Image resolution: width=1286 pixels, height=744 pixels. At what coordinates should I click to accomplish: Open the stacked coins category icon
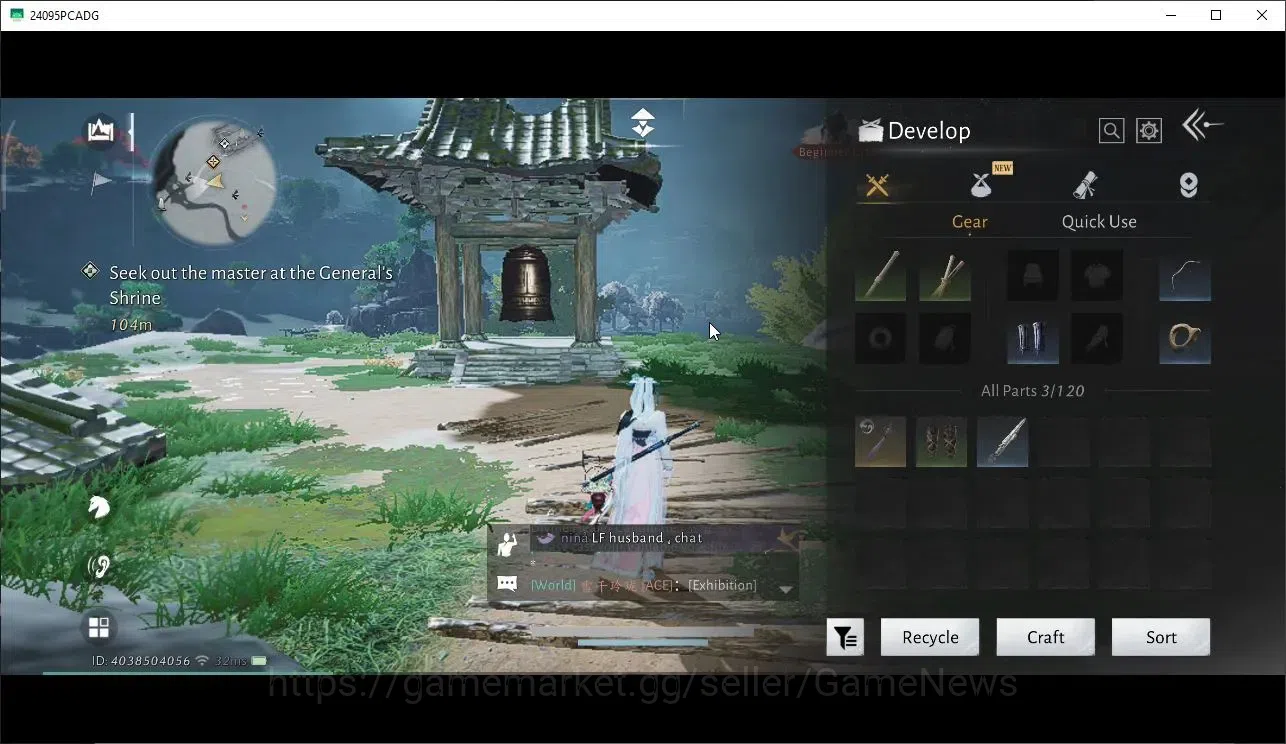(1188, 185)
